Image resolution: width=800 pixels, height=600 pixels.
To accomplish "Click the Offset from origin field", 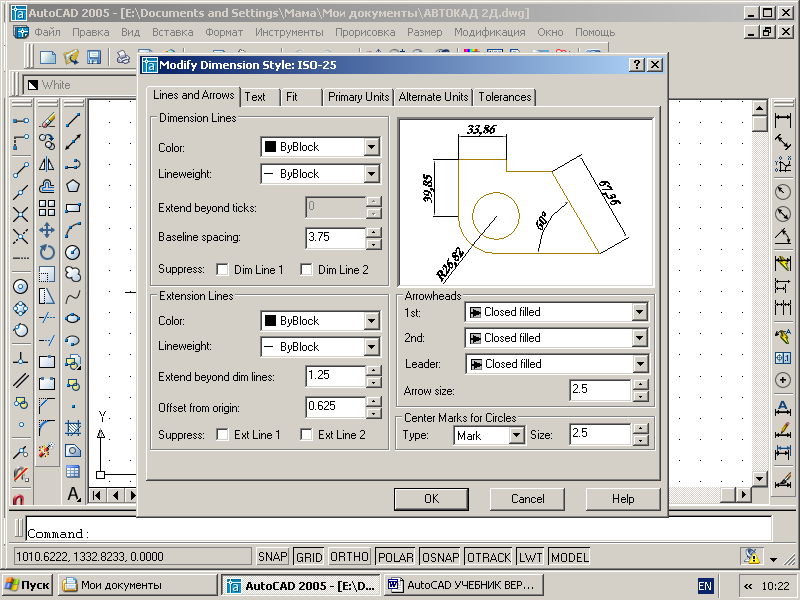I will click(335, 407).
